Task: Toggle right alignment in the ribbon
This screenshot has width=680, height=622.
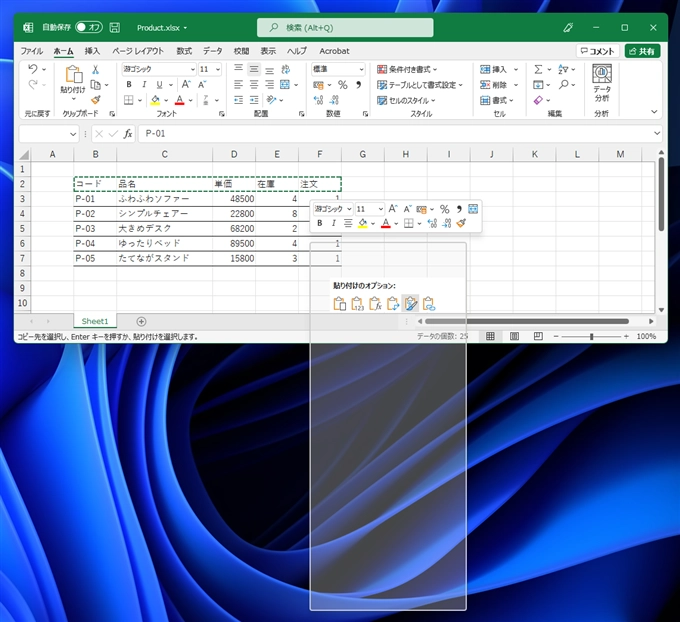Action: point(270,85)
